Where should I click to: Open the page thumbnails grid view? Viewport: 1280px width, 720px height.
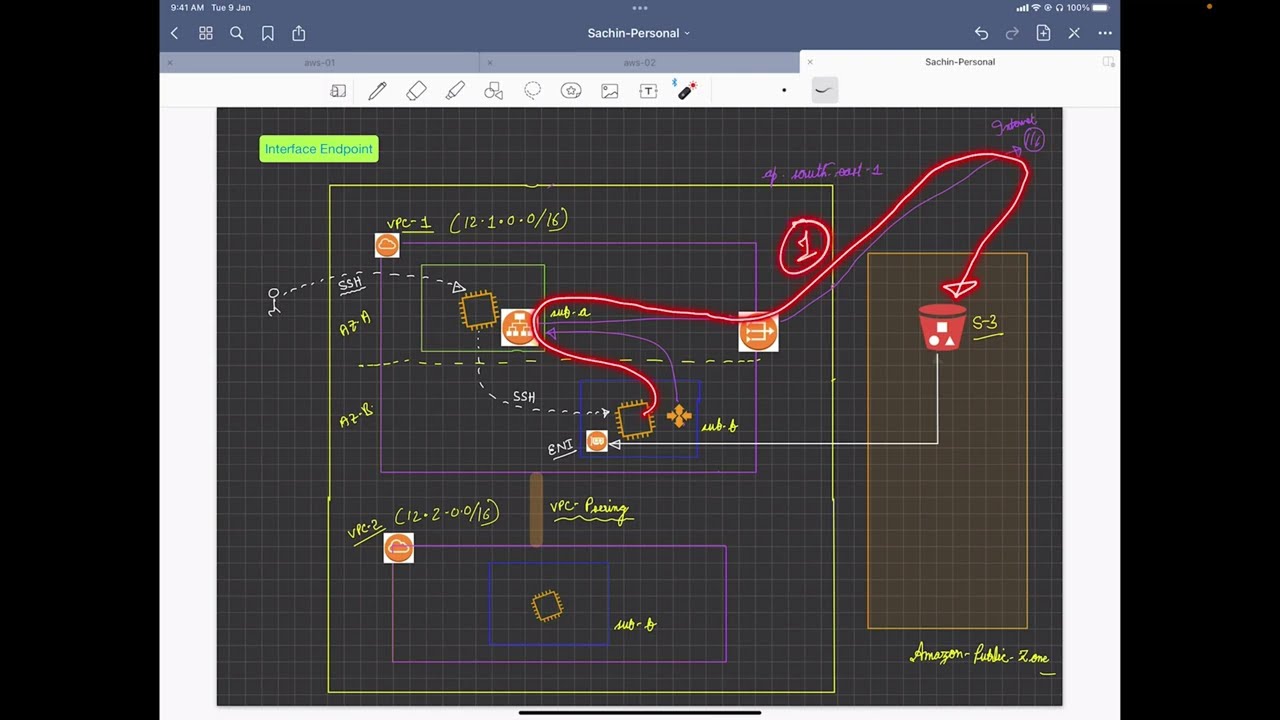click(x=206, y=33)
